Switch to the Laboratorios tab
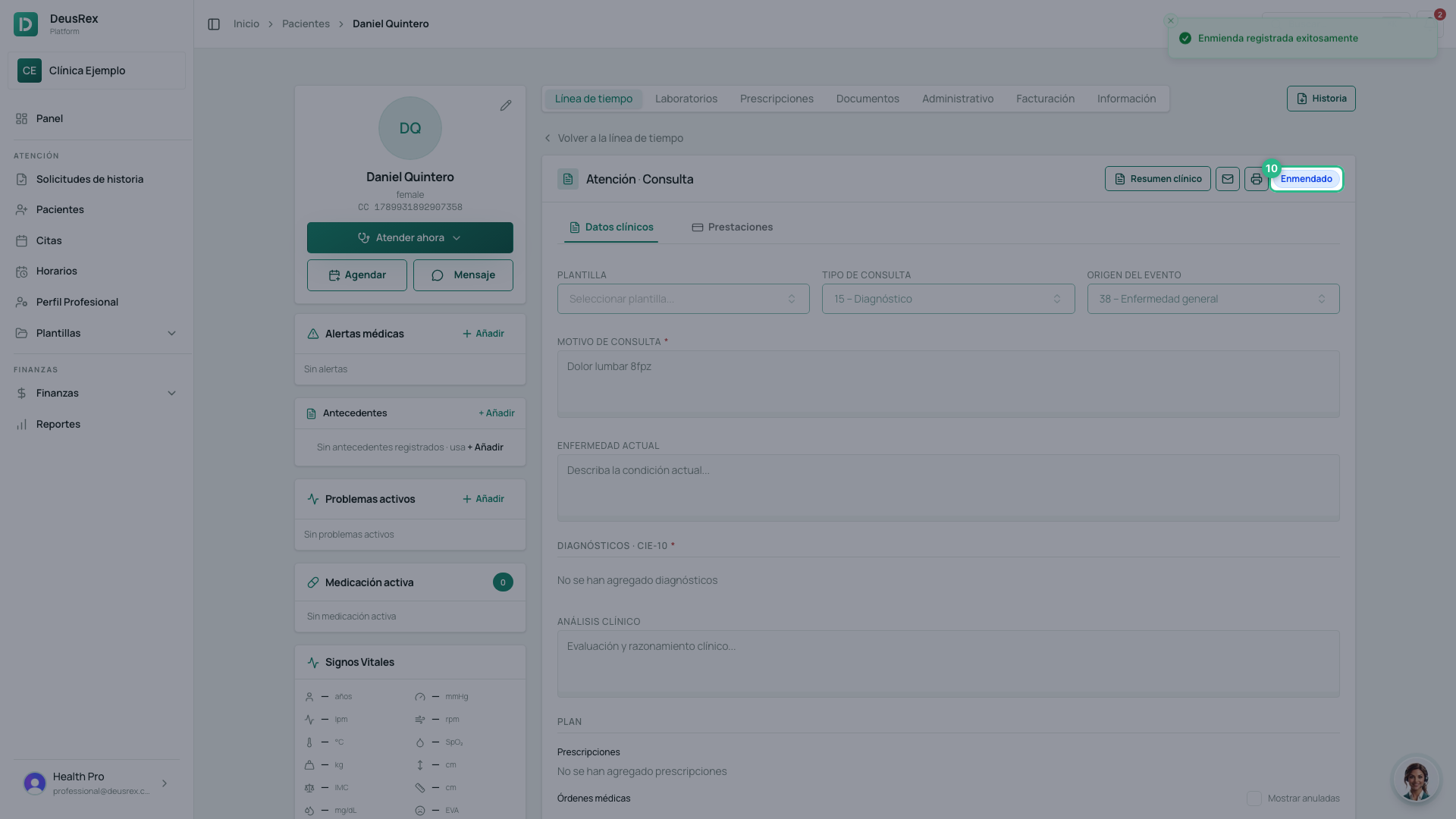1456x819 pixels. 686,99
